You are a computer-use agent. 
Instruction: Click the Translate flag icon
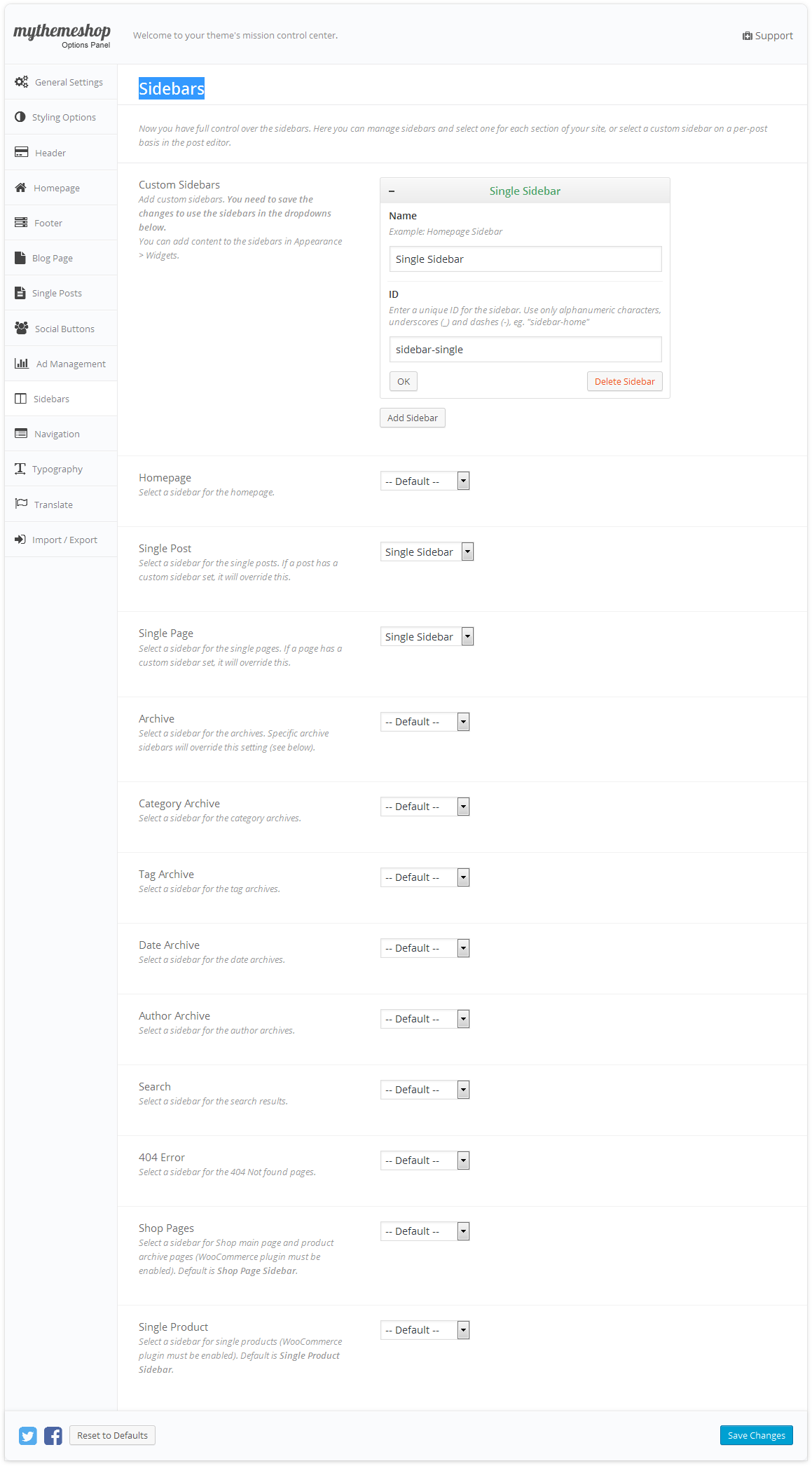point(21,504)
